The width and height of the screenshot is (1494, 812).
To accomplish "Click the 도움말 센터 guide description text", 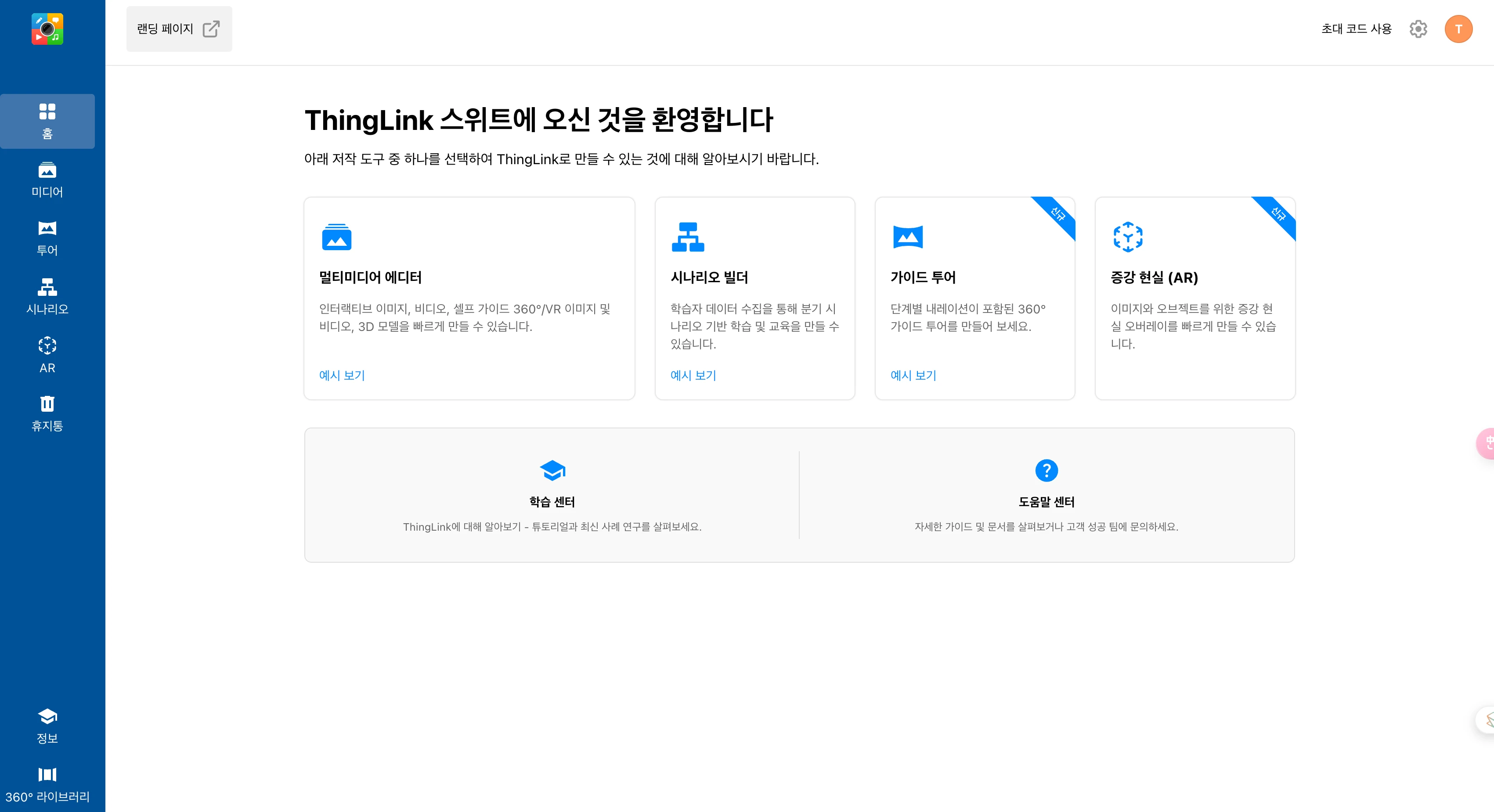I will point(1046,526).
